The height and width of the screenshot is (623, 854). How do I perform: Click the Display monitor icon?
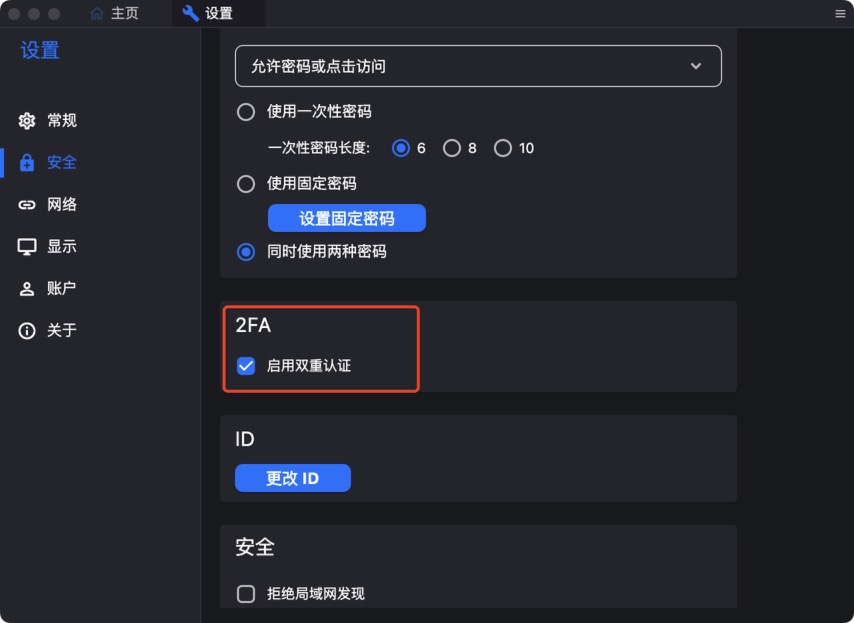[27, 247]
